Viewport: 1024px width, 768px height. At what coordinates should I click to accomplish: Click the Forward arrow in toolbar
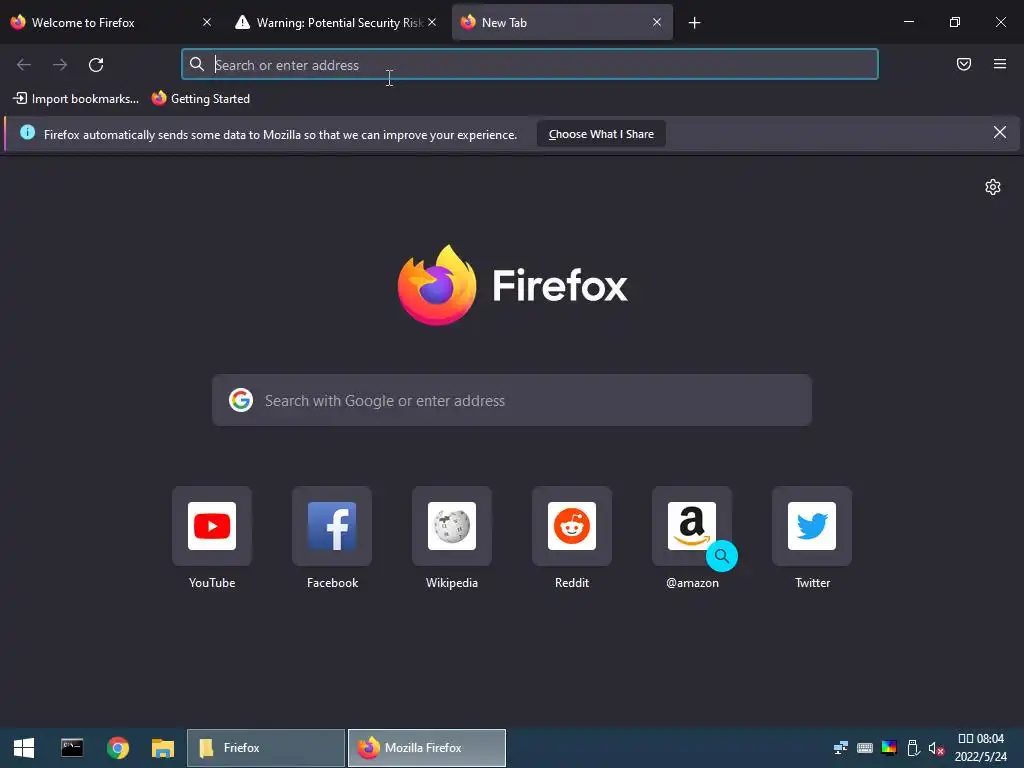coord(60,65)
